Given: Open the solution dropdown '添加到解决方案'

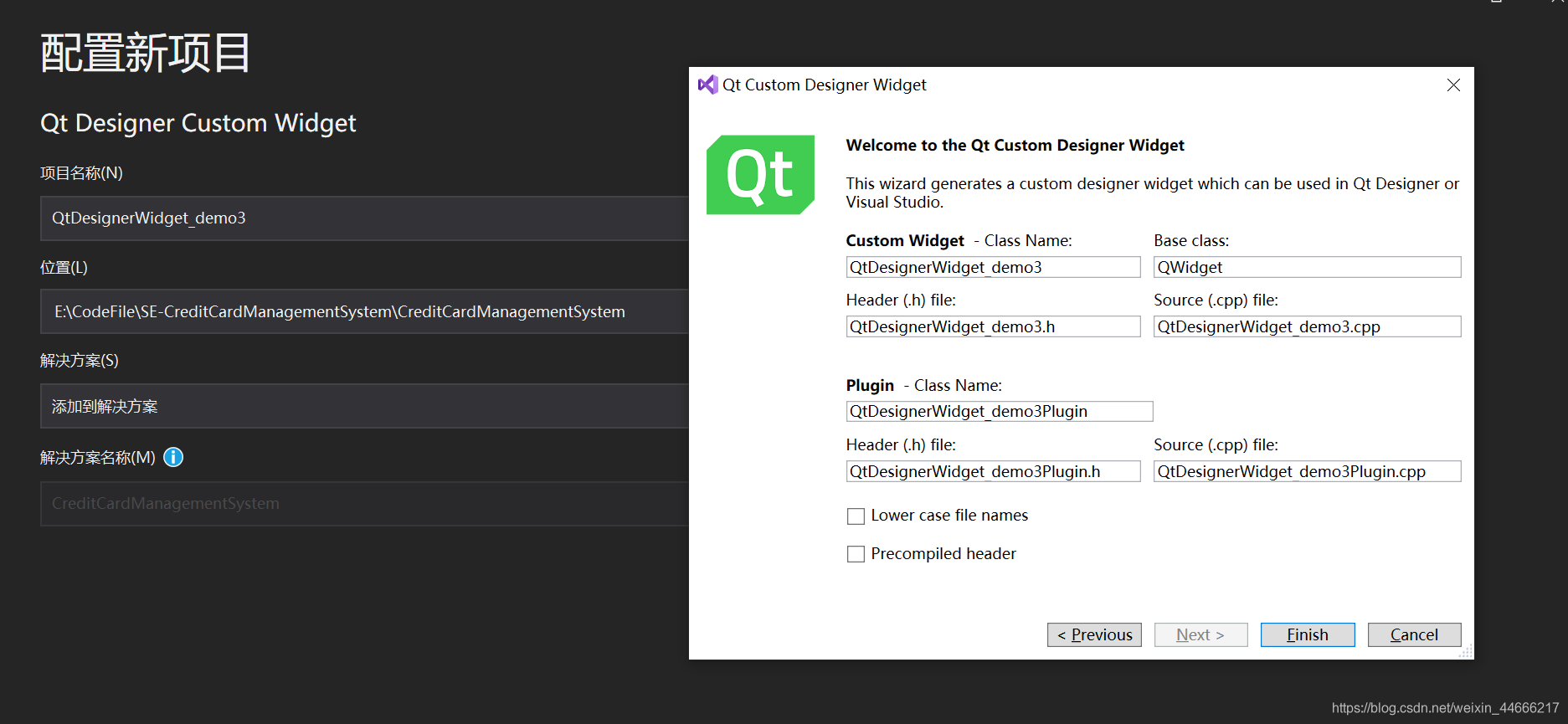Looking at the screenshot, I should click(364, 406).
